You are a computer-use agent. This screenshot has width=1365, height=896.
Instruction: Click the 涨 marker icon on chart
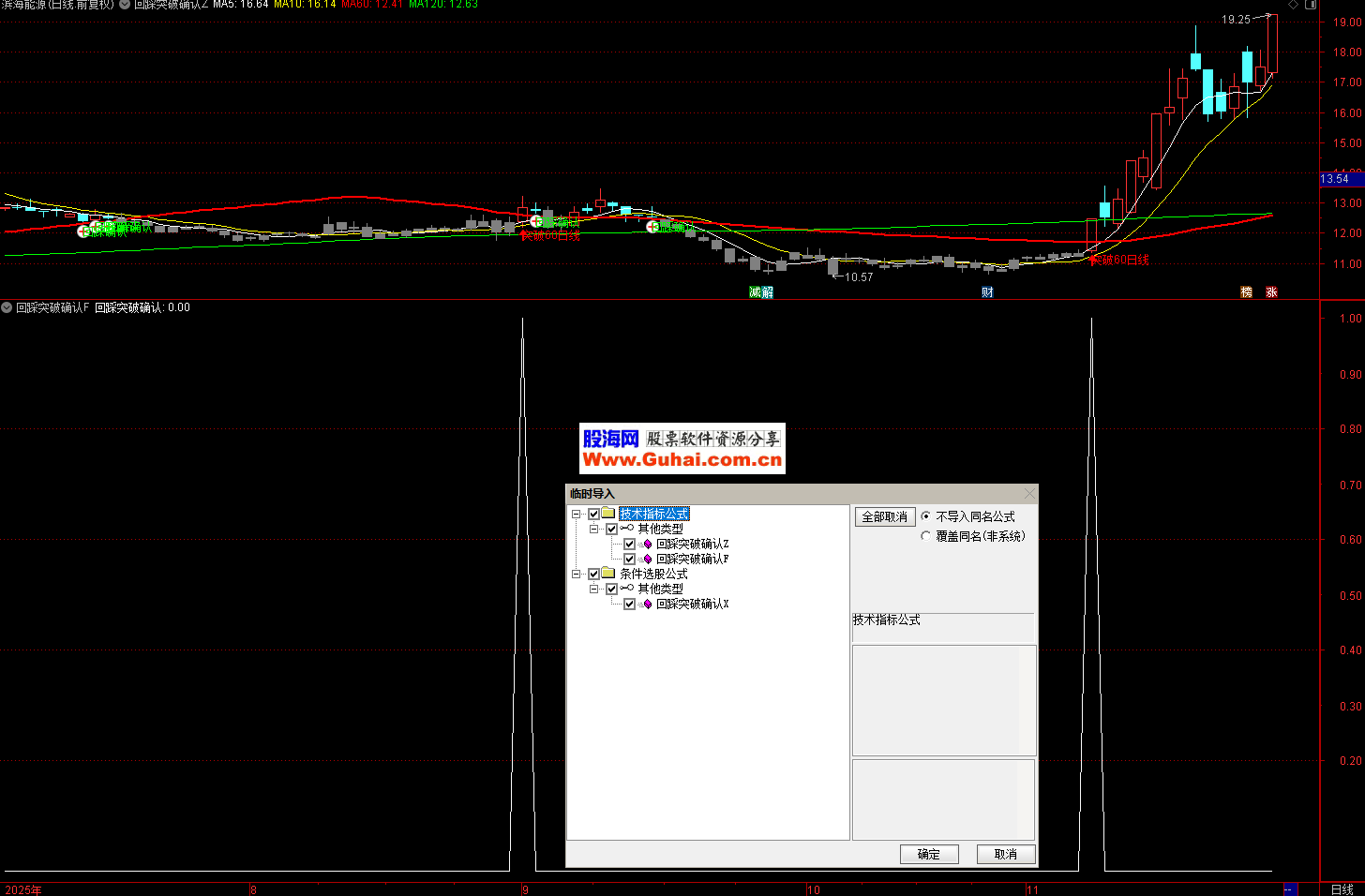(1271, 292)
